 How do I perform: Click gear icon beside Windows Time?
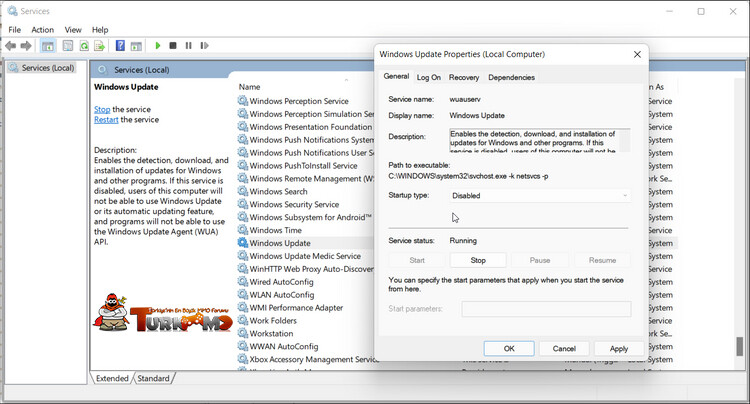tap(243, 230)
